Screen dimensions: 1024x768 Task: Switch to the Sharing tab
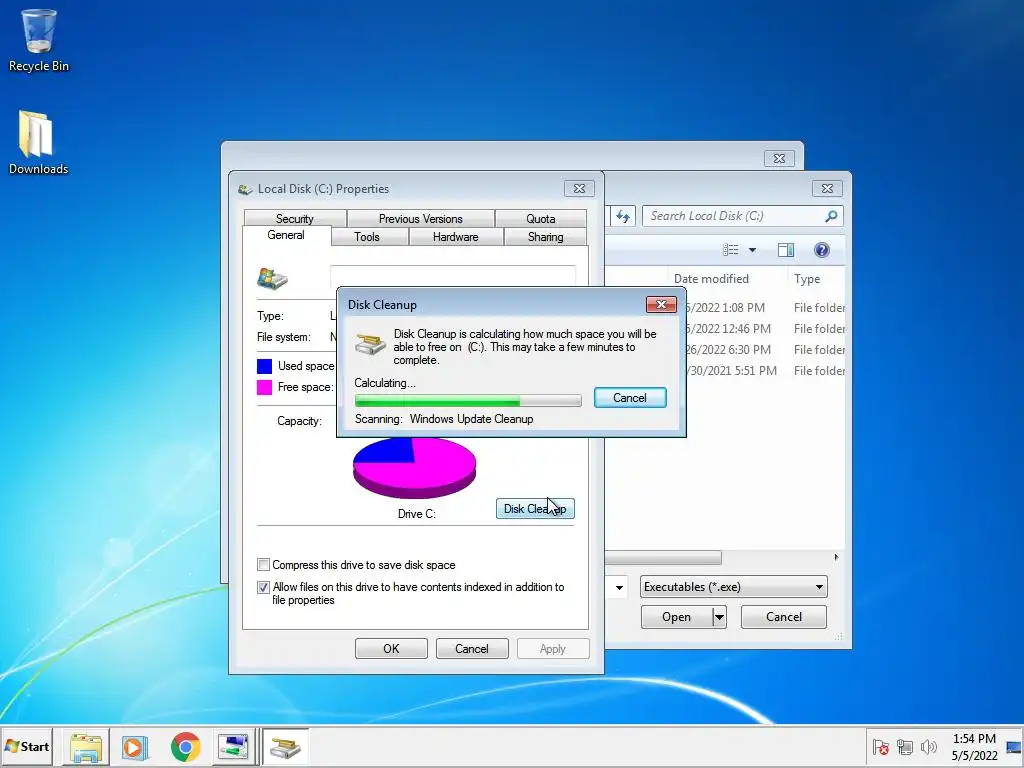545,237
